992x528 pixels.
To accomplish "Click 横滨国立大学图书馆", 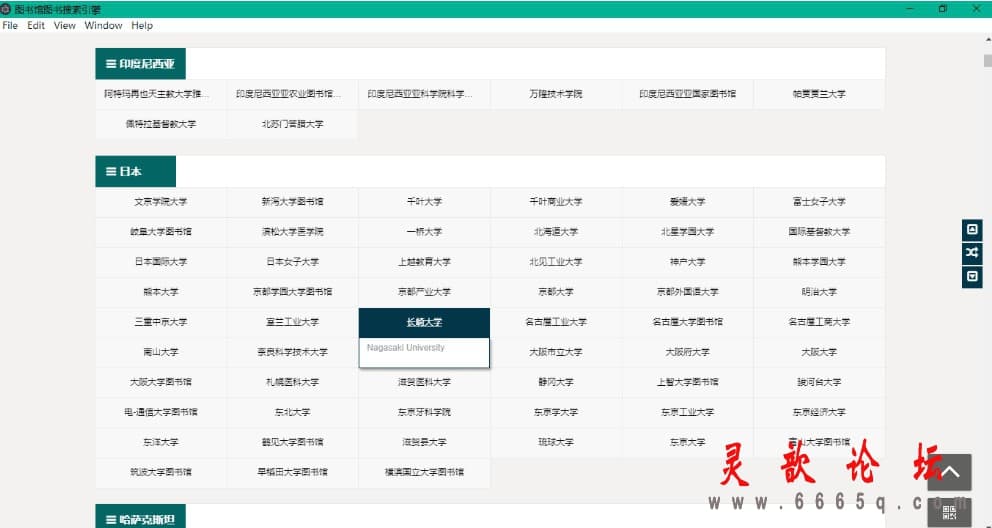I will (x=425, y=472).
